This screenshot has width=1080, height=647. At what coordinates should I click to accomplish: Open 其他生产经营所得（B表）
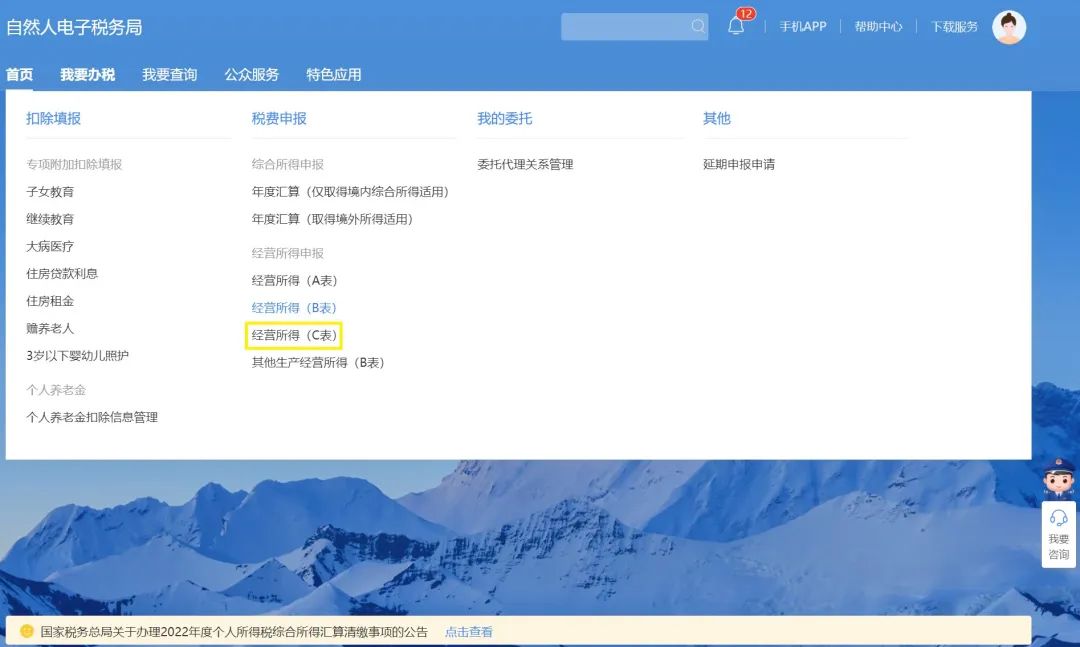coord(318,362)
